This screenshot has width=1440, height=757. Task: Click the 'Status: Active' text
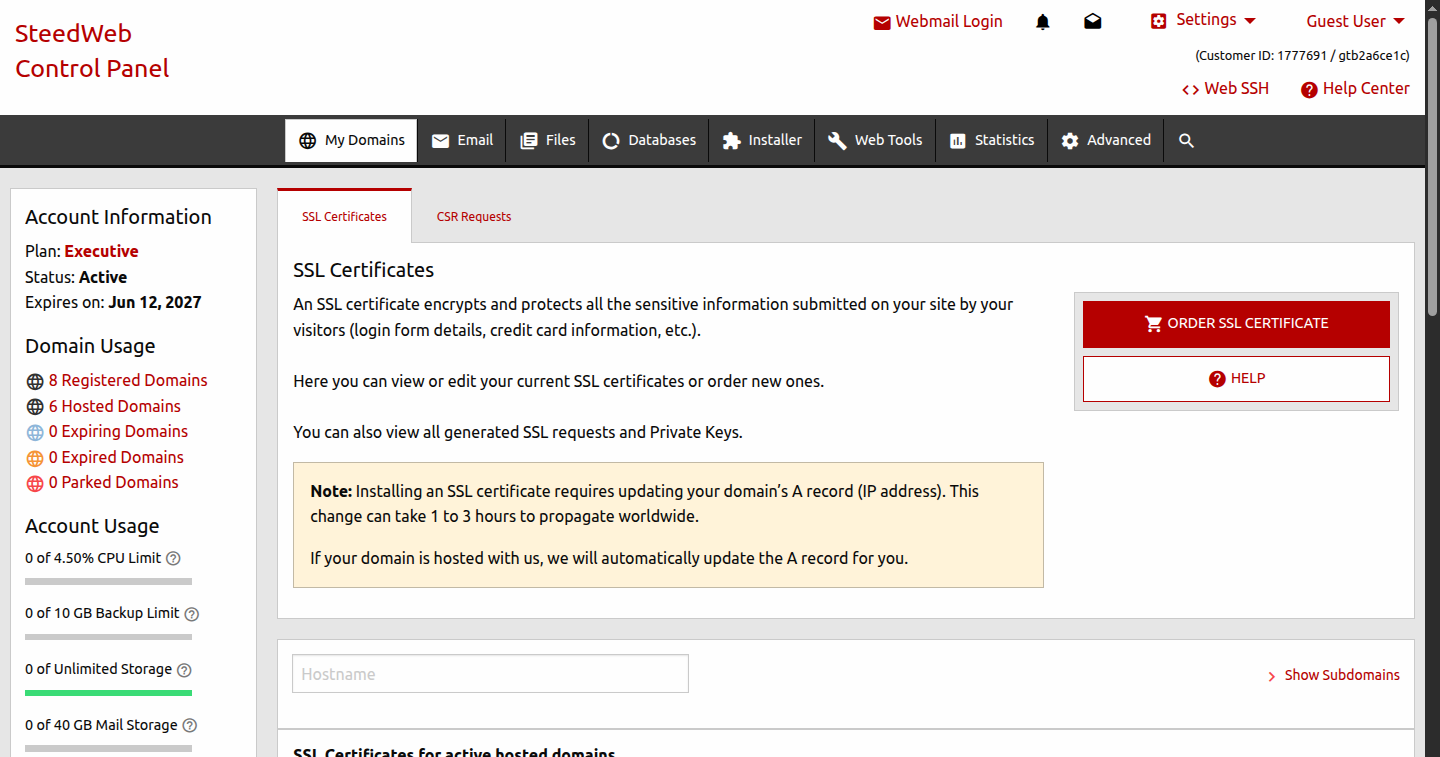point(76,277)
